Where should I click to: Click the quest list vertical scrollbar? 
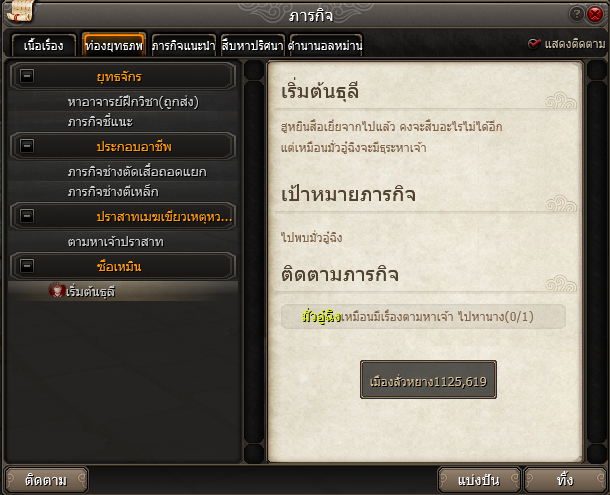coord(254,262)
